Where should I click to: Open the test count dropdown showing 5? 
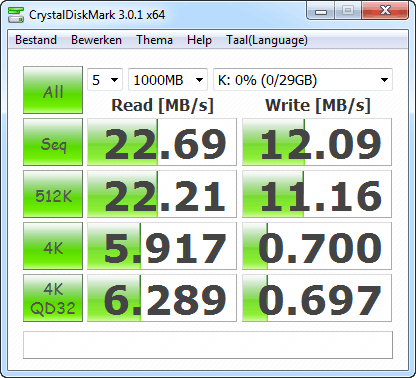(x=105, y=80)
